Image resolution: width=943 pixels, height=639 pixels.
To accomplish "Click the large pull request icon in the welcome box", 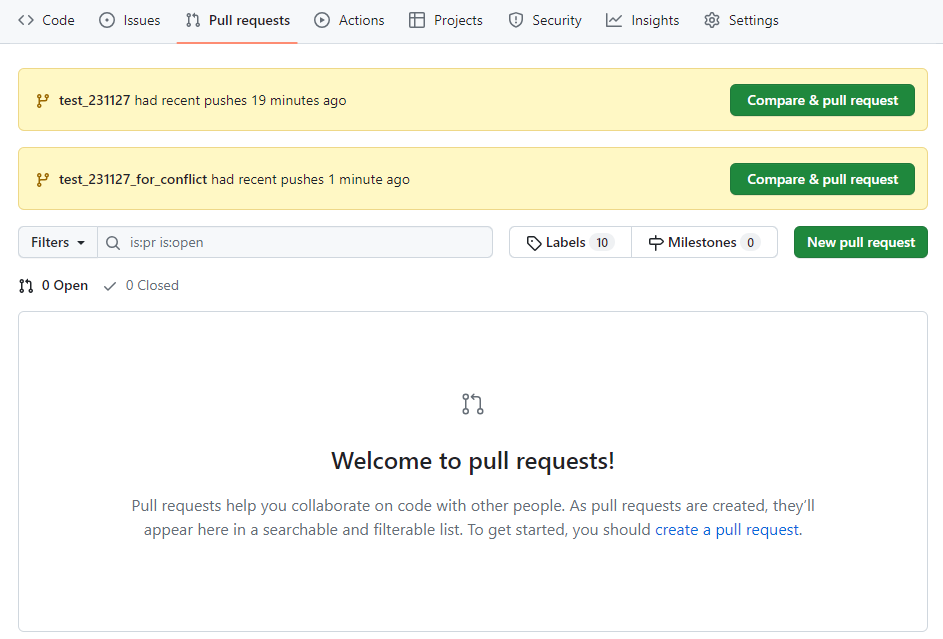I will click(473, 404).
